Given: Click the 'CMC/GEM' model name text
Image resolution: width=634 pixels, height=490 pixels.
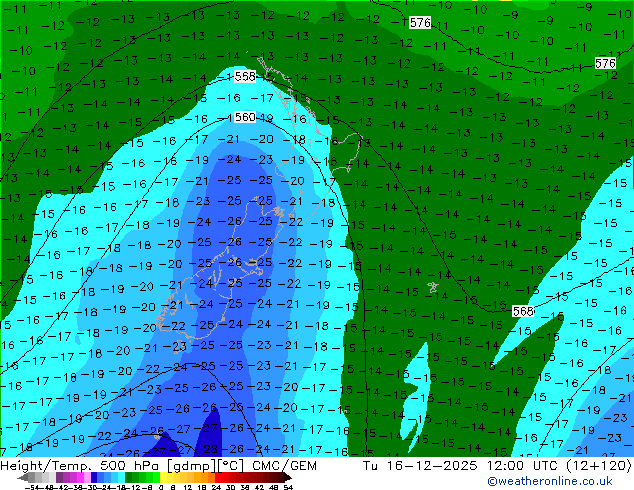Looking at the screenshot, I should [284, 466].
